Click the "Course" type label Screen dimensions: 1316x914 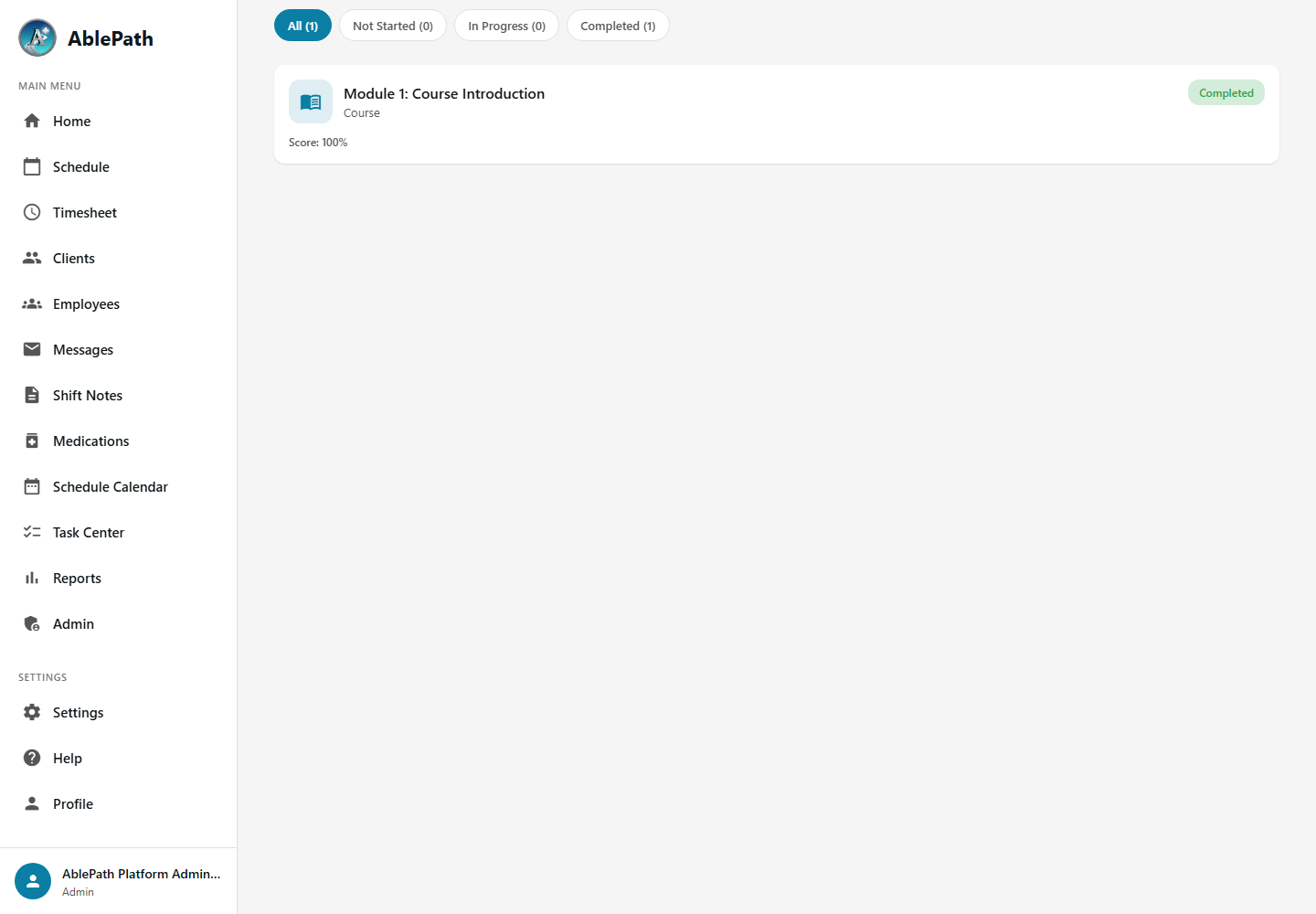(362, 113)
